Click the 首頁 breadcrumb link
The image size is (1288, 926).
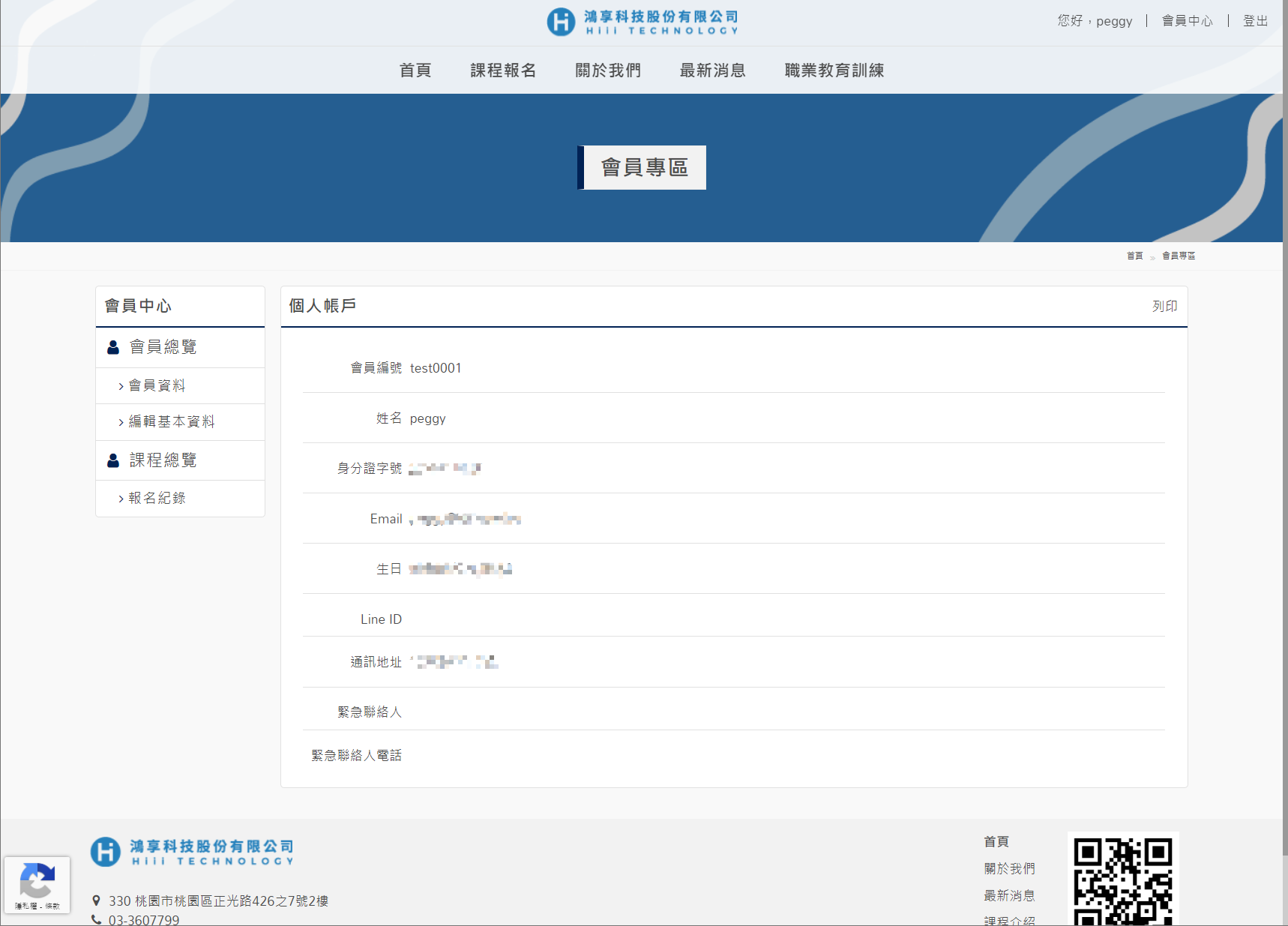1134,256
